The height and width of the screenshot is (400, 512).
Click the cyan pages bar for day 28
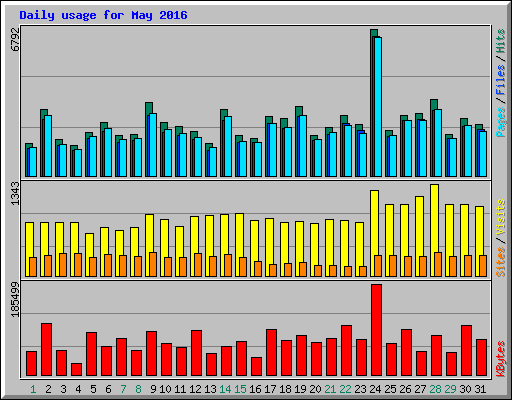[438, 143]
